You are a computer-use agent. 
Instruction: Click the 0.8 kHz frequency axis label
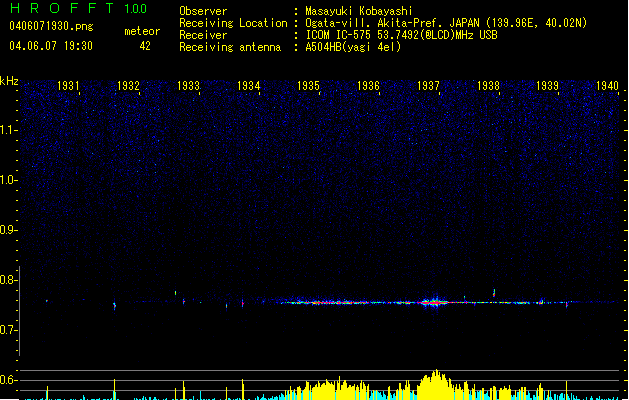click(9, 280)
